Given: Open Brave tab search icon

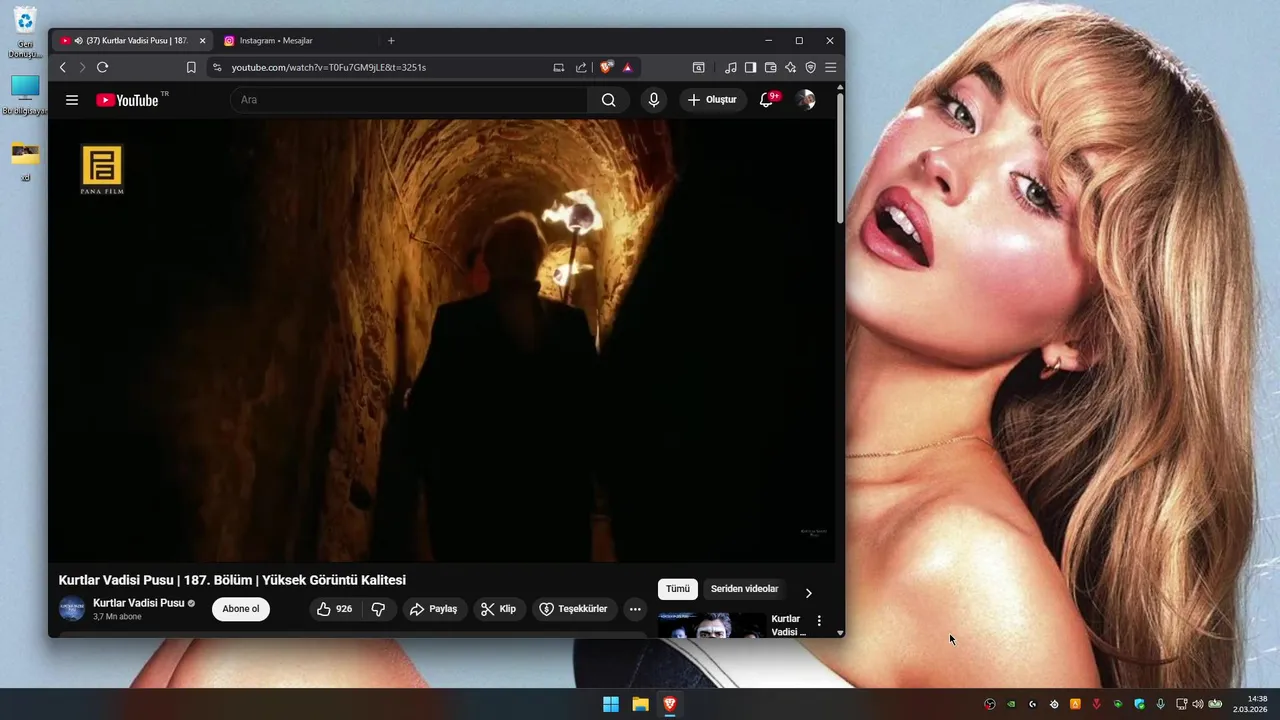Looking at the screenshot, I should [698, 67].
